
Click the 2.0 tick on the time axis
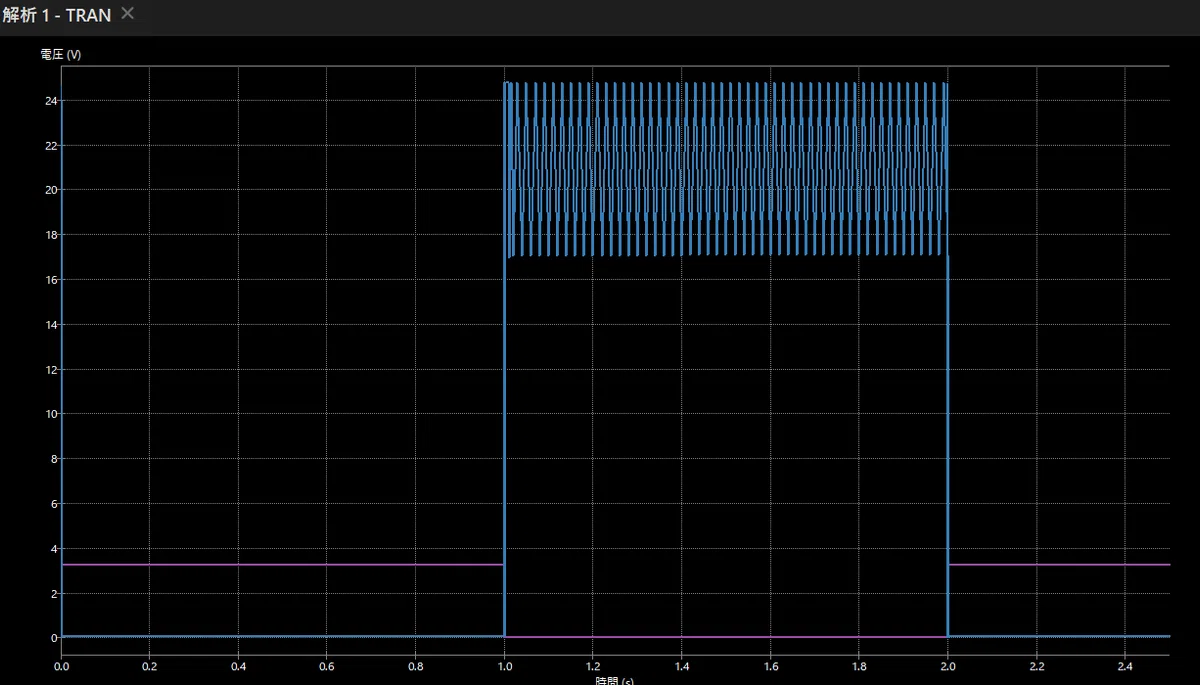(947, 664)
